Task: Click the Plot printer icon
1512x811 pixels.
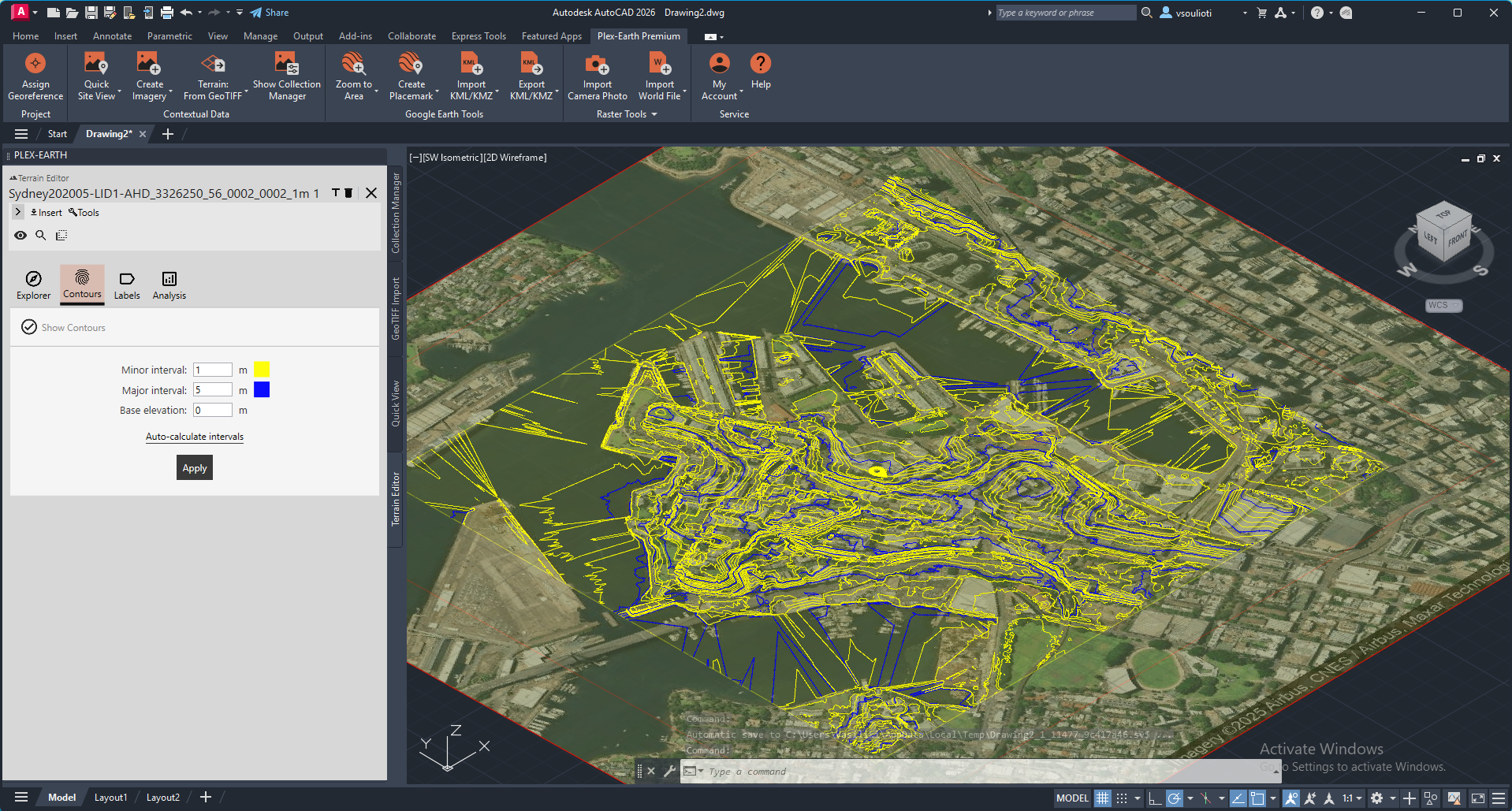Action: [x=166, y=13]
